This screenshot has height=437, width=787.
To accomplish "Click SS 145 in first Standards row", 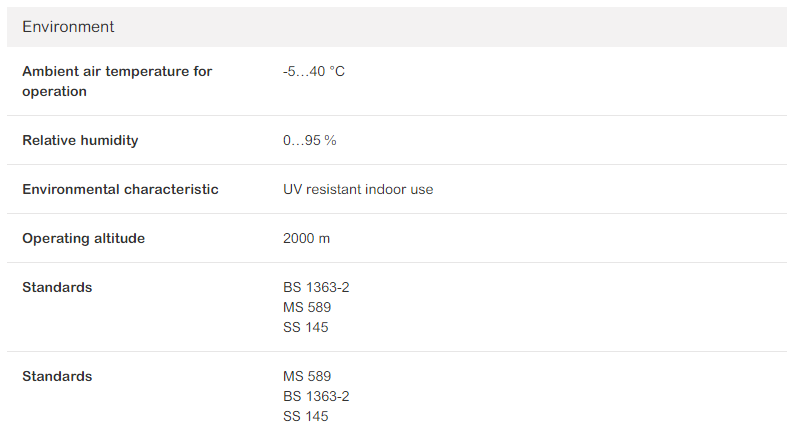I will 306,327.
